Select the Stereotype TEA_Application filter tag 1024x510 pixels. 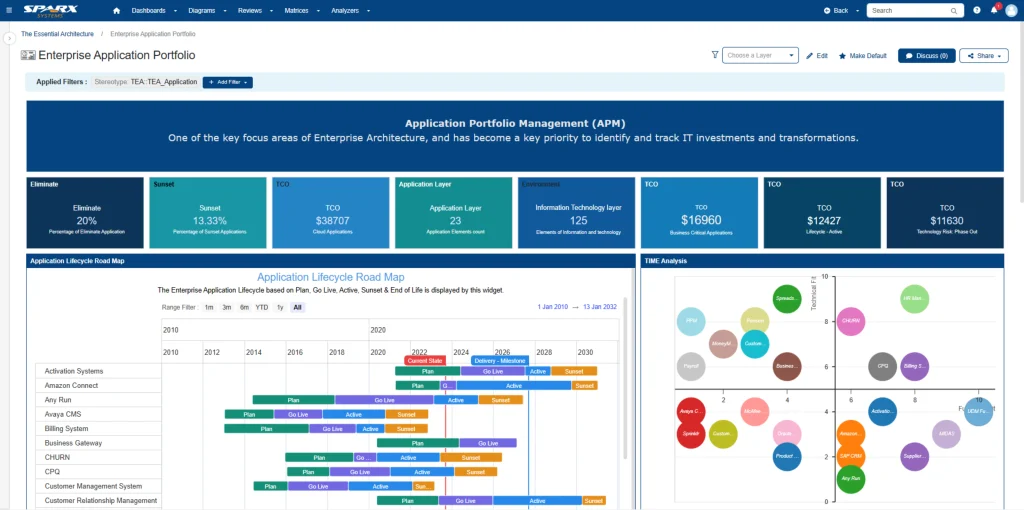146,82
